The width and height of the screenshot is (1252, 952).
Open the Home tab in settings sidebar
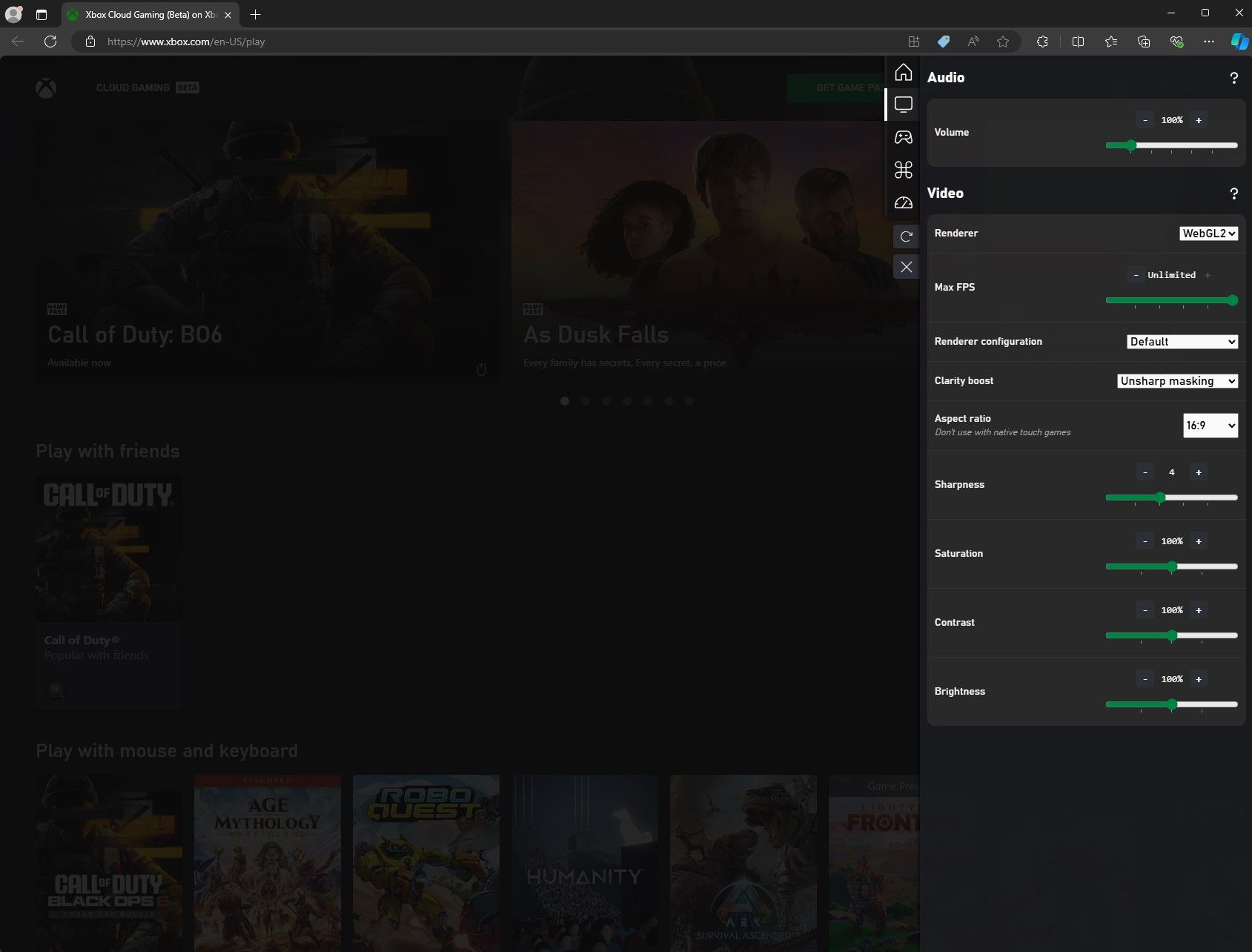(x=903, y=72)
